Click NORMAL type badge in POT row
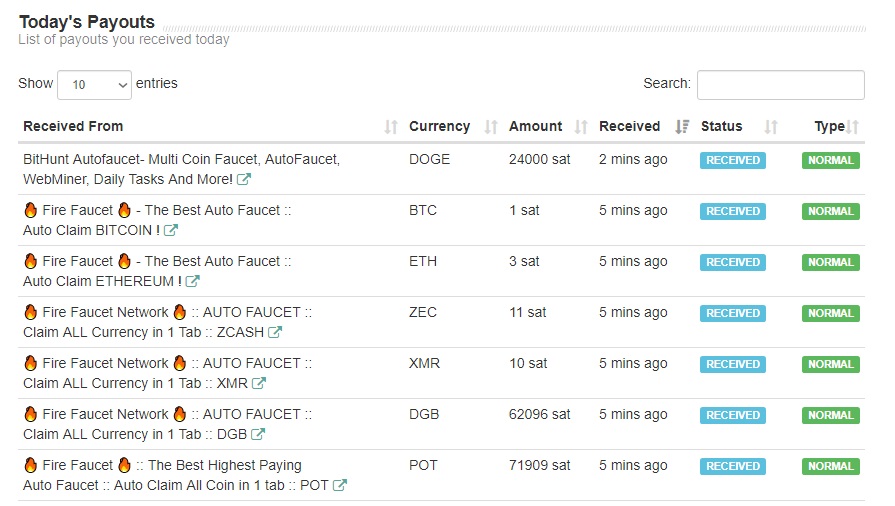This screenshot has height=506, width=895. (831, 466)
